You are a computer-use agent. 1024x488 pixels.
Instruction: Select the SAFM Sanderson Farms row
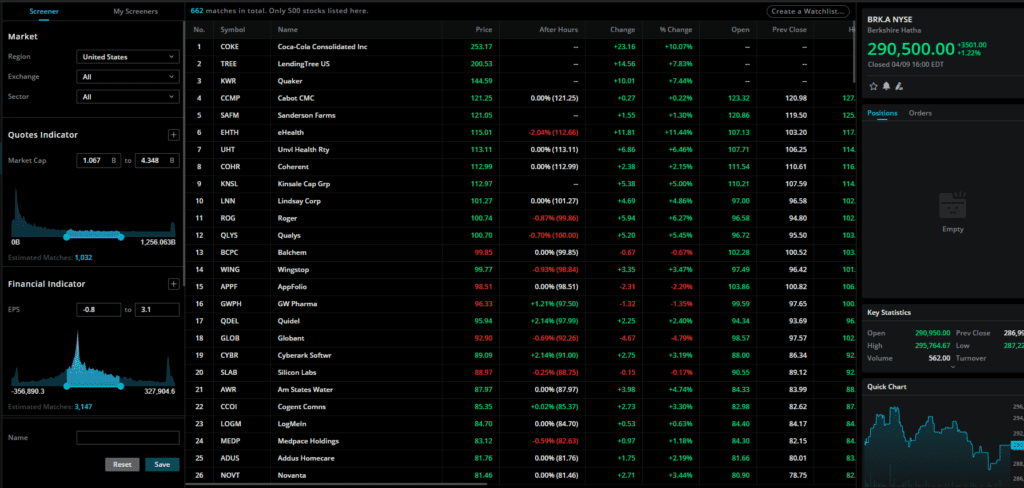(520, 115)
